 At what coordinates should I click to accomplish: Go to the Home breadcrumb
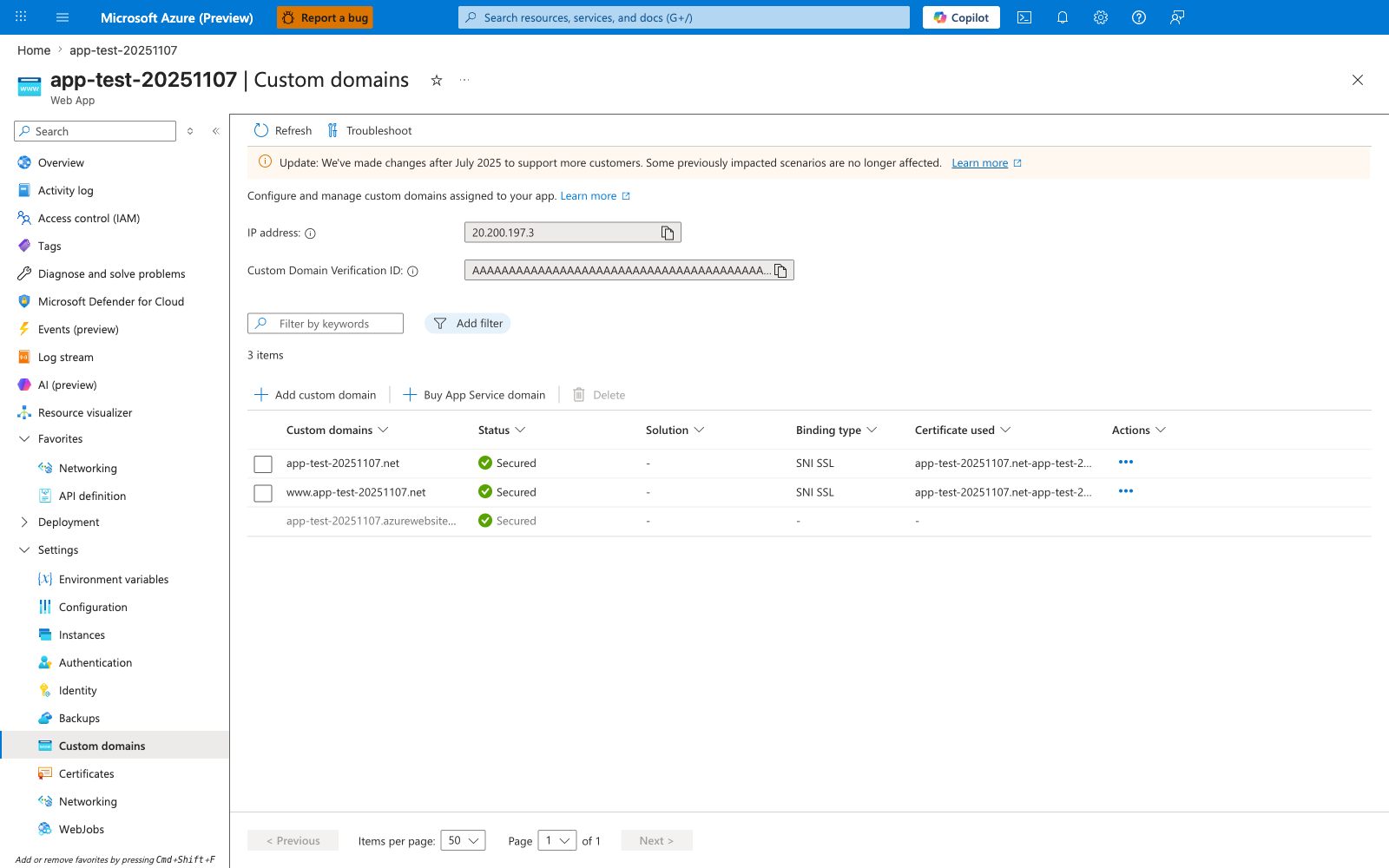(x=34, y=50)
